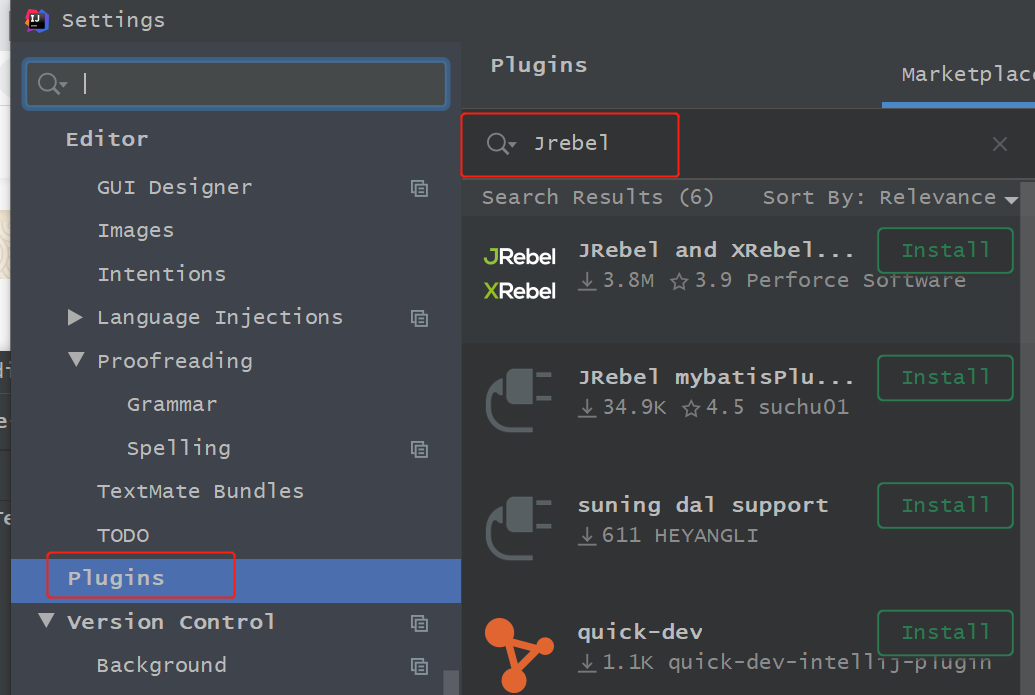Screen dimensions: 1035x695
Task: Click the copy icon beside Spelling
Action: 420,449
